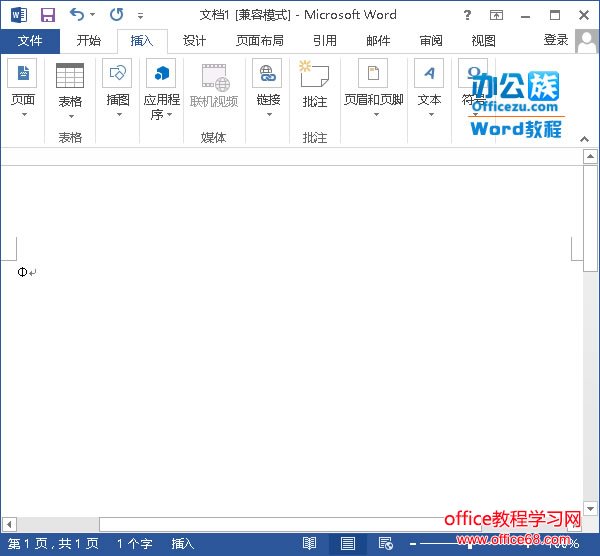
Task: Open the 邮件 (Mailings) tab
Action: [x=378, y=41]
